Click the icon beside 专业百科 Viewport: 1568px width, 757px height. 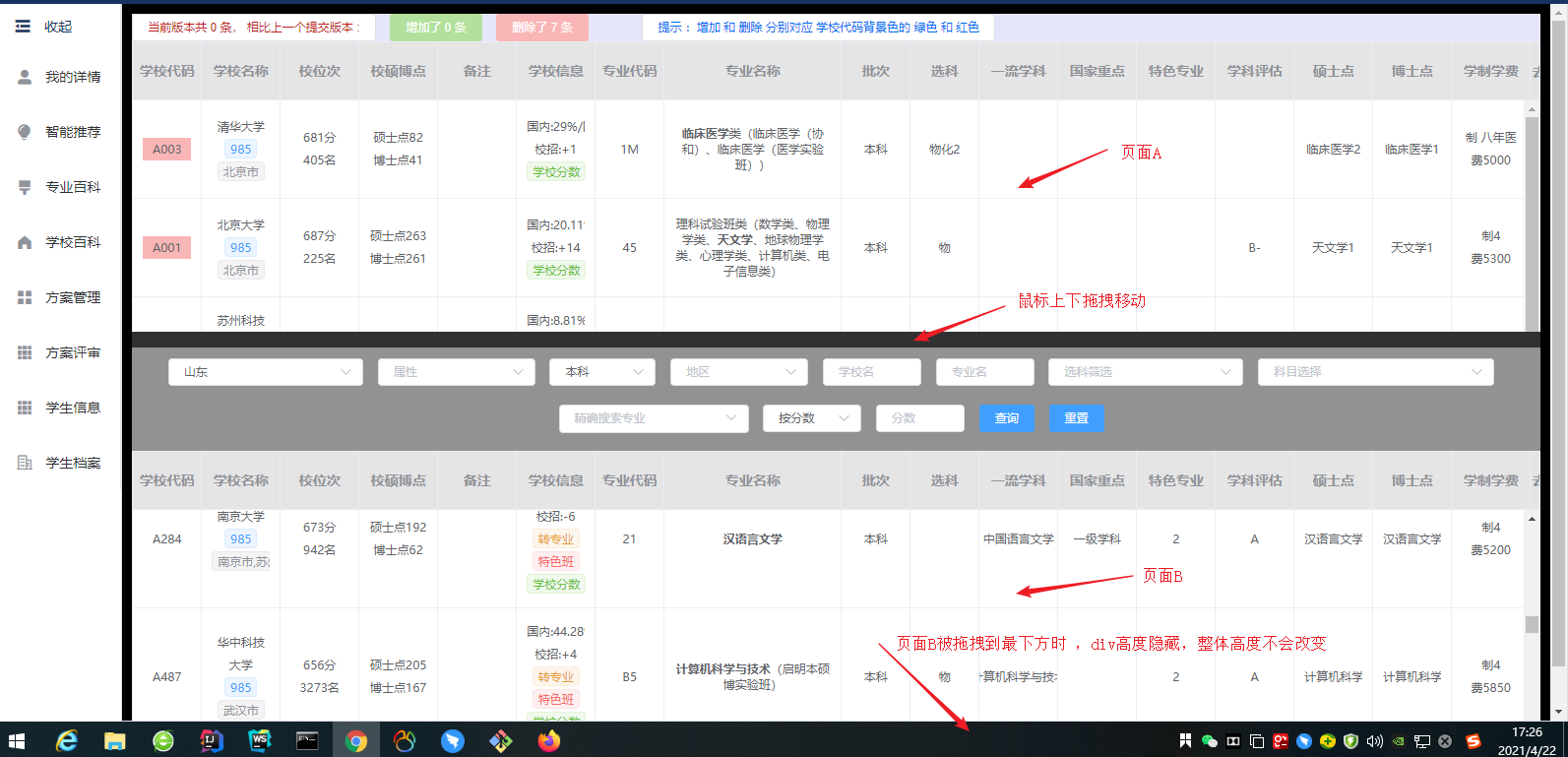pyautogui.click(x=25, y=187)
